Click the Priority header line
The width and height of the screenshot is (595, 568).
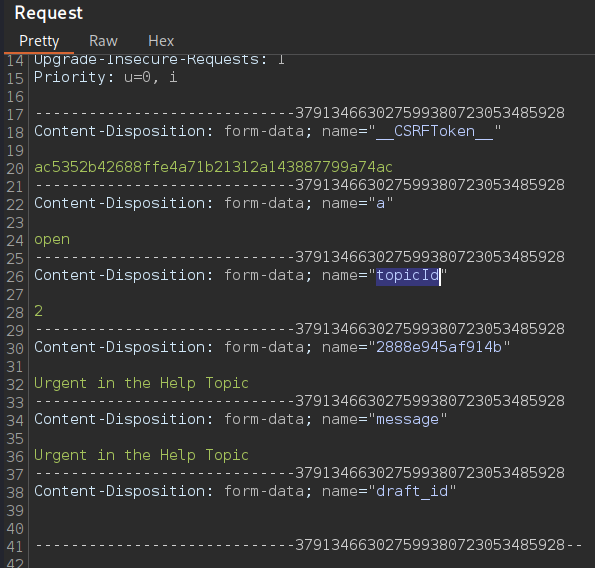tap(105, 77)
